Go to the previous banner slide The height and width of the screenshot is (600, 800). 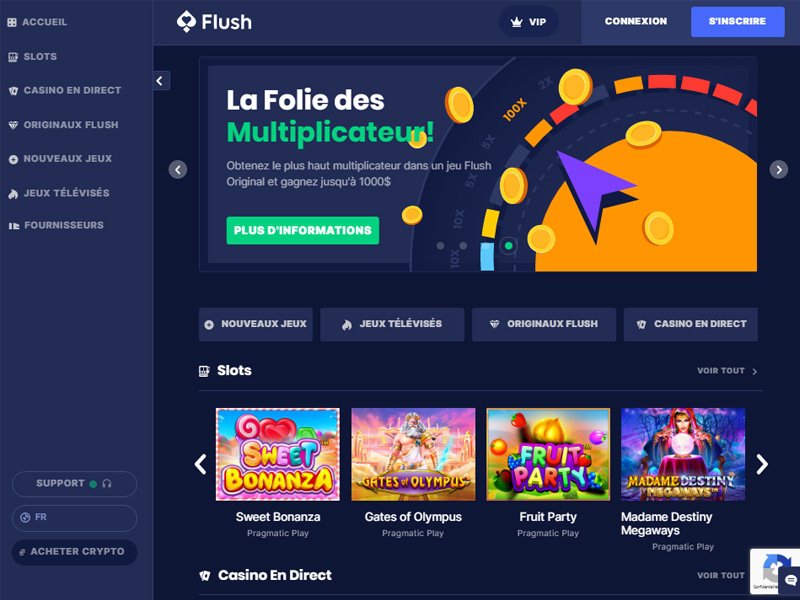[178, 169]
